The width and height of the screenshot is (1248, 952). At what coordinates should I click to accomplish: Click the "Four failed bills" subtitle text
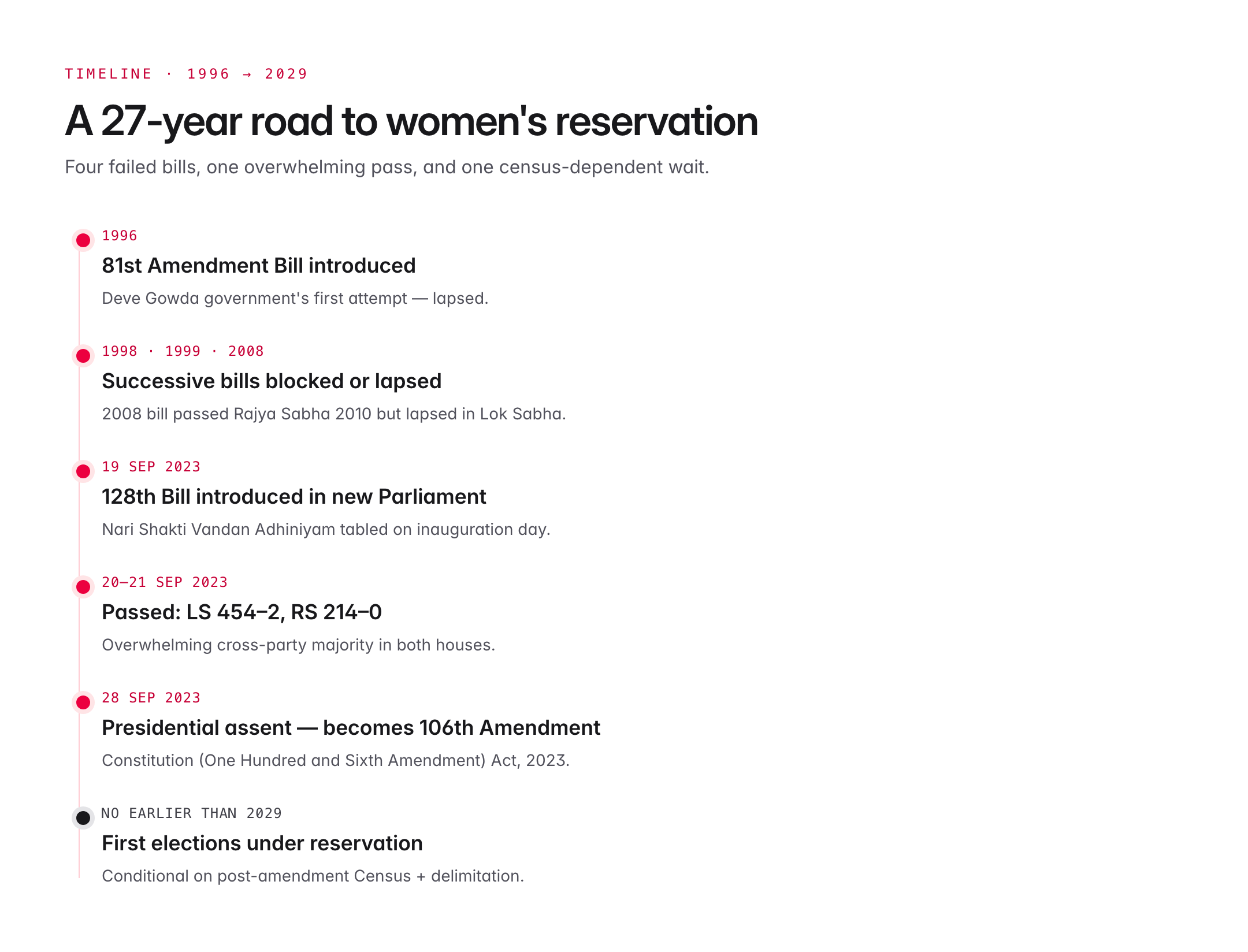pos(387,167)
